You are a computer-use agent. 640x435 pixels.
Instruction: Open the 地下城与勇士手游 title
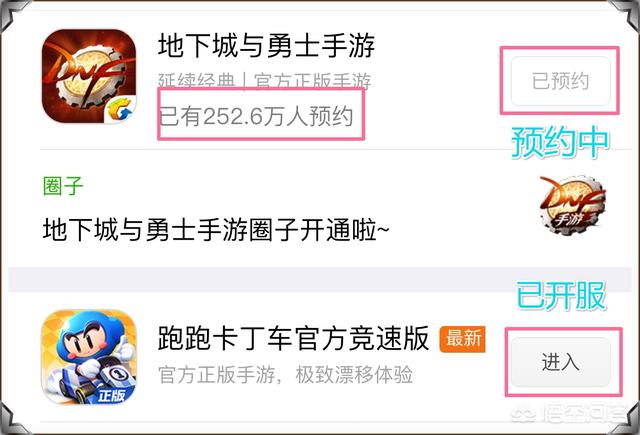pos(266,45)
